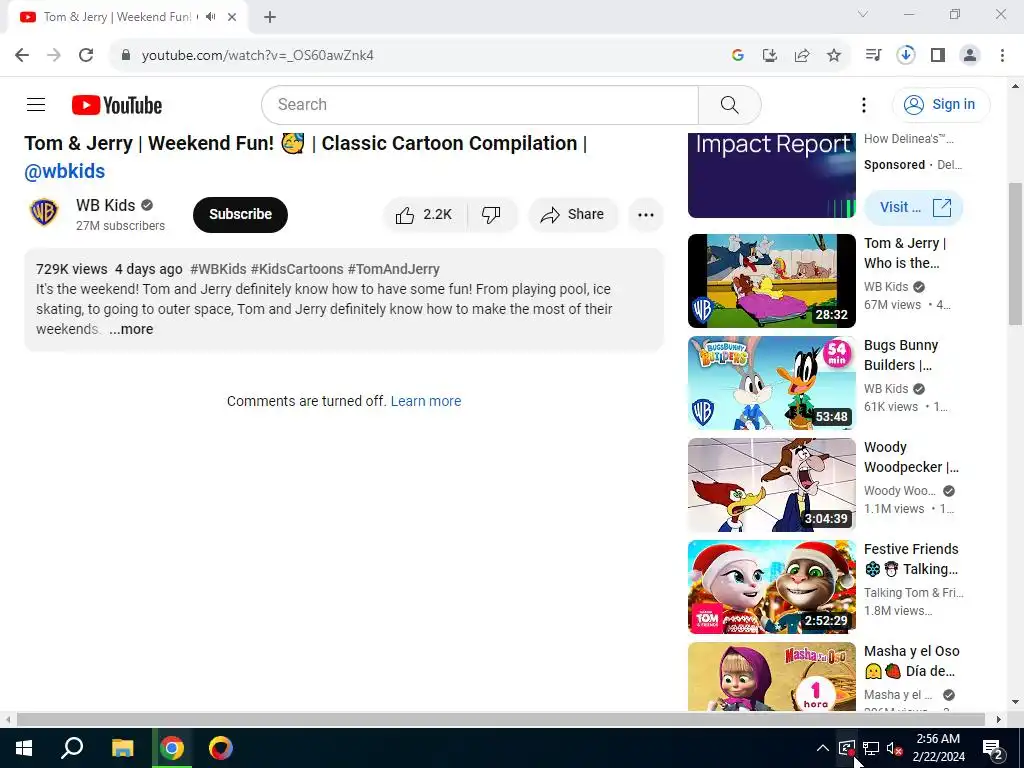This screenshot has width=1024, height=768.
Task: Click the Google icon in address bar
Action: (x=738, y=55)
